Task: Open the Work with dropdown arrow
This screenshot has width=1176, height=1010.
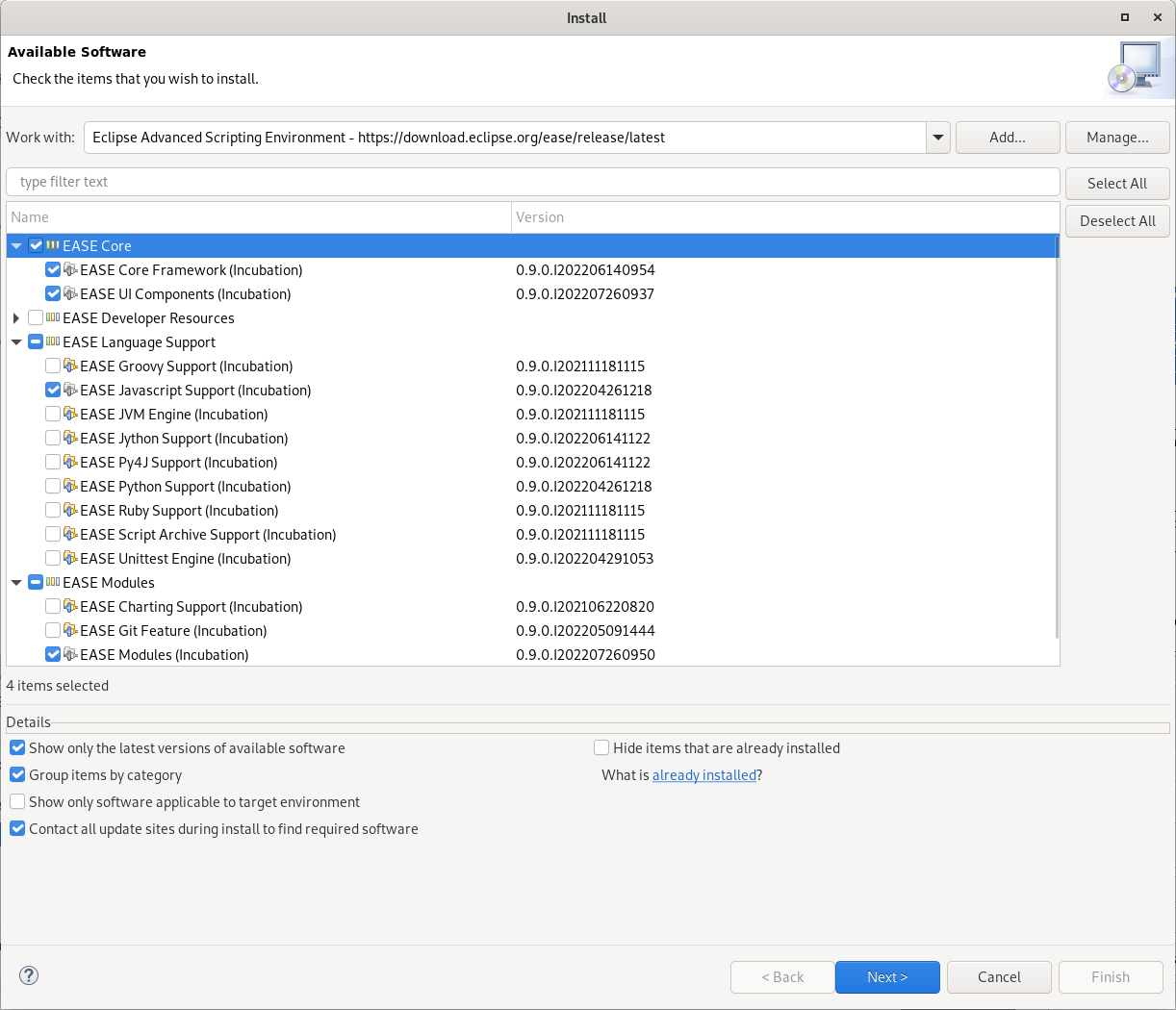Action: [938, 138]
